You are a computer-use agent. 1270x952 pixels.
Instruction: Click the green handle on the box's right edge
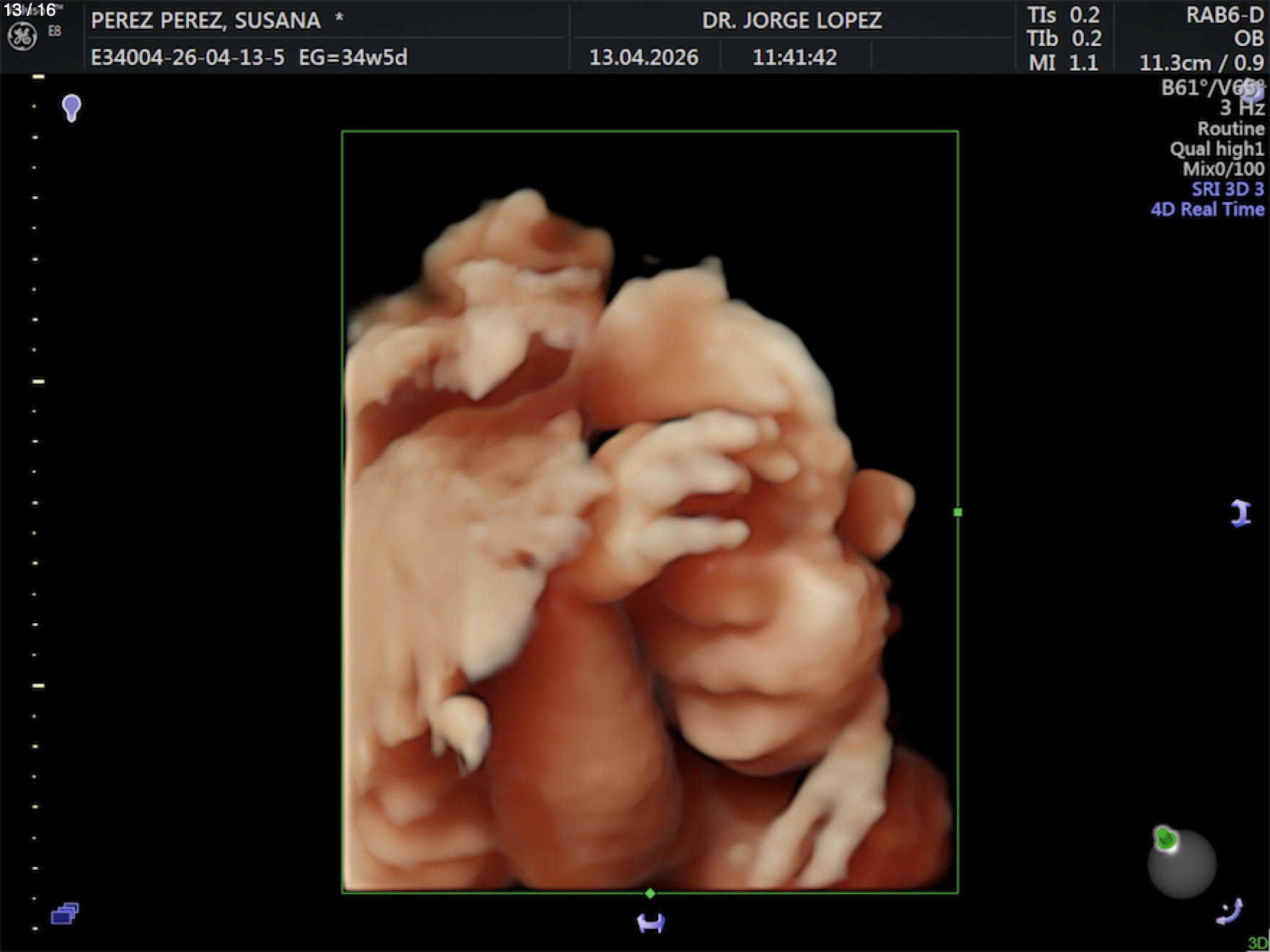[x=958, y=512]
